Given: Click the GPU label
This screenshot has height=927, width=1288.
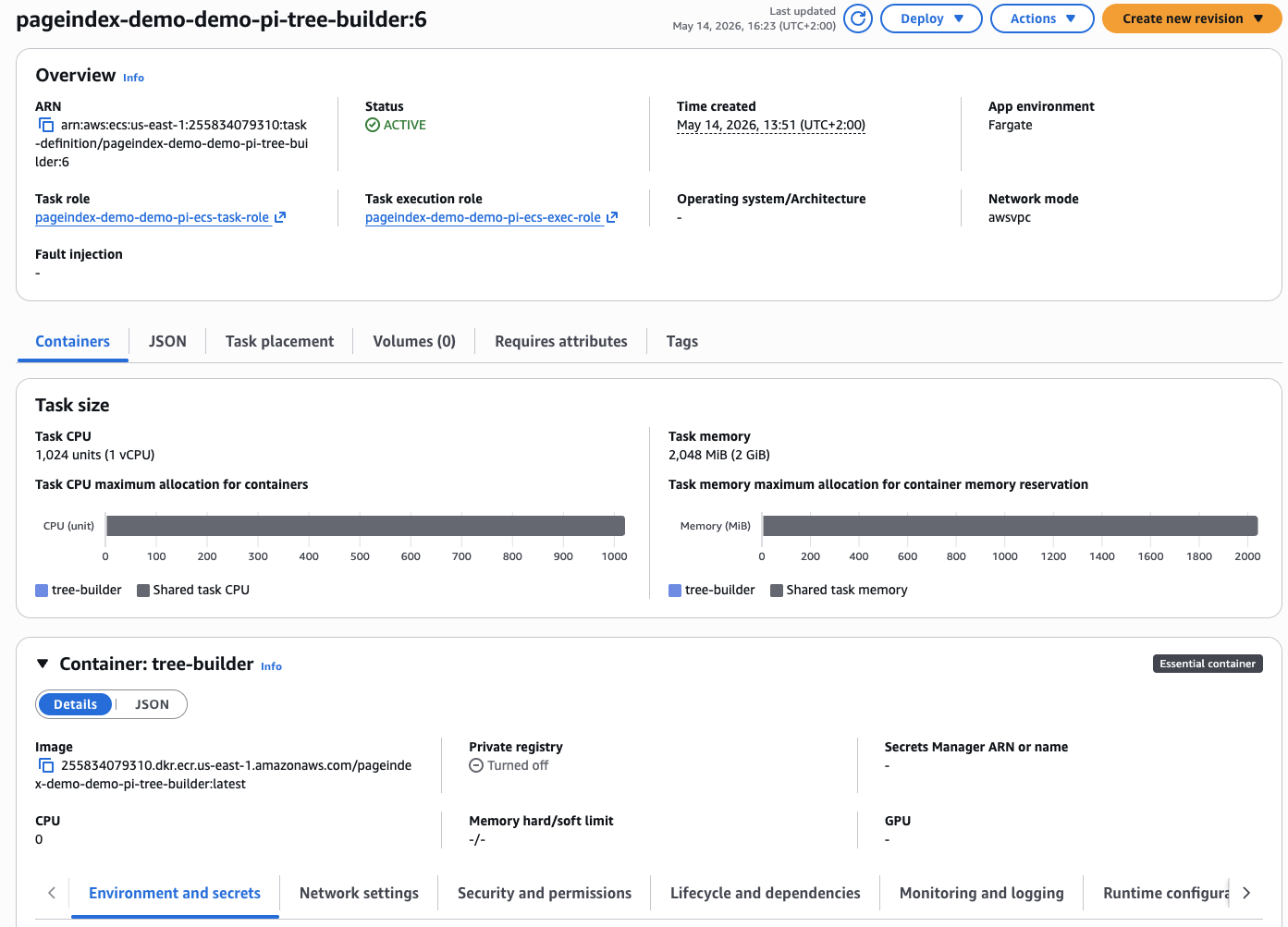Looking at the screenshot, I should point(898,821).
